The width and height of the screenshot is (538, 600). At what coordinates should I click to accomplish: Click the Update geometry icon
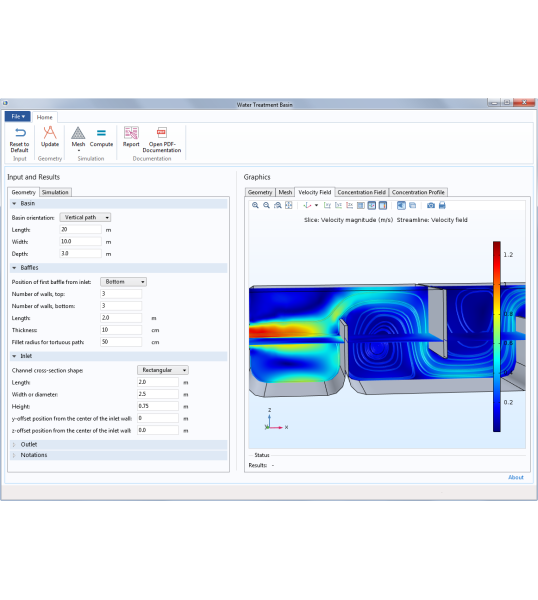tap(50, 133)
